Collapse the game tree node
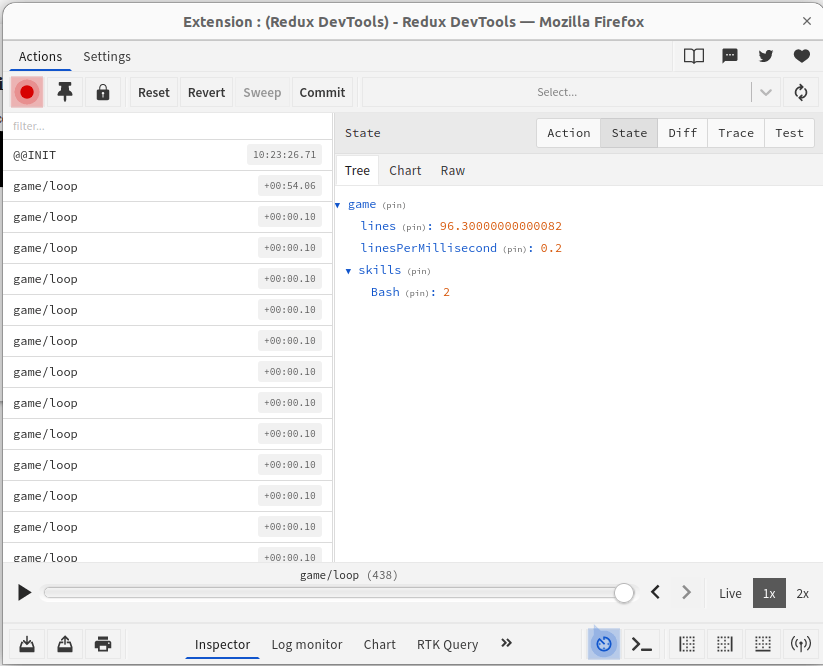Screen dimensions: 823x666 click(337, 205)
